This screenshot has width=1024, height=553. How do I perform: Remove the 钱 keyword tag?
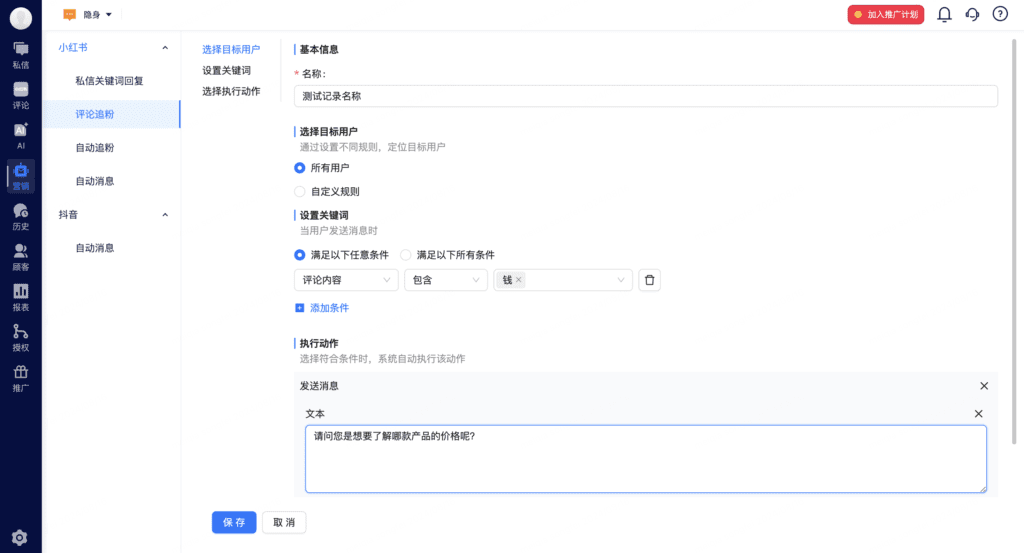pos(519,279)
